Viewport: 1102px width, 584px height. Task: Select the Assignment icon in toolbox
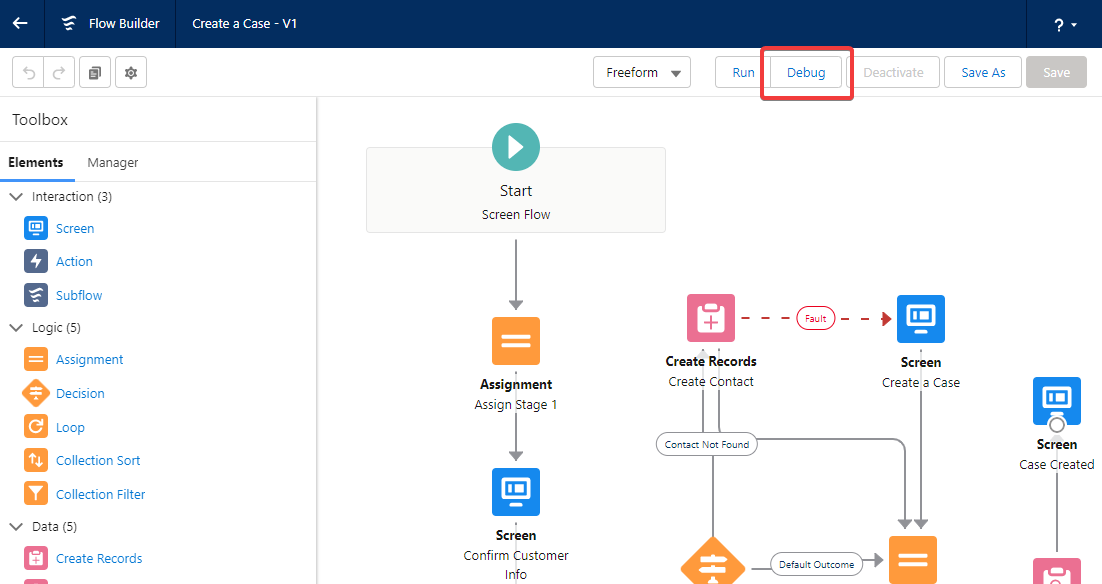click(36, 359)
